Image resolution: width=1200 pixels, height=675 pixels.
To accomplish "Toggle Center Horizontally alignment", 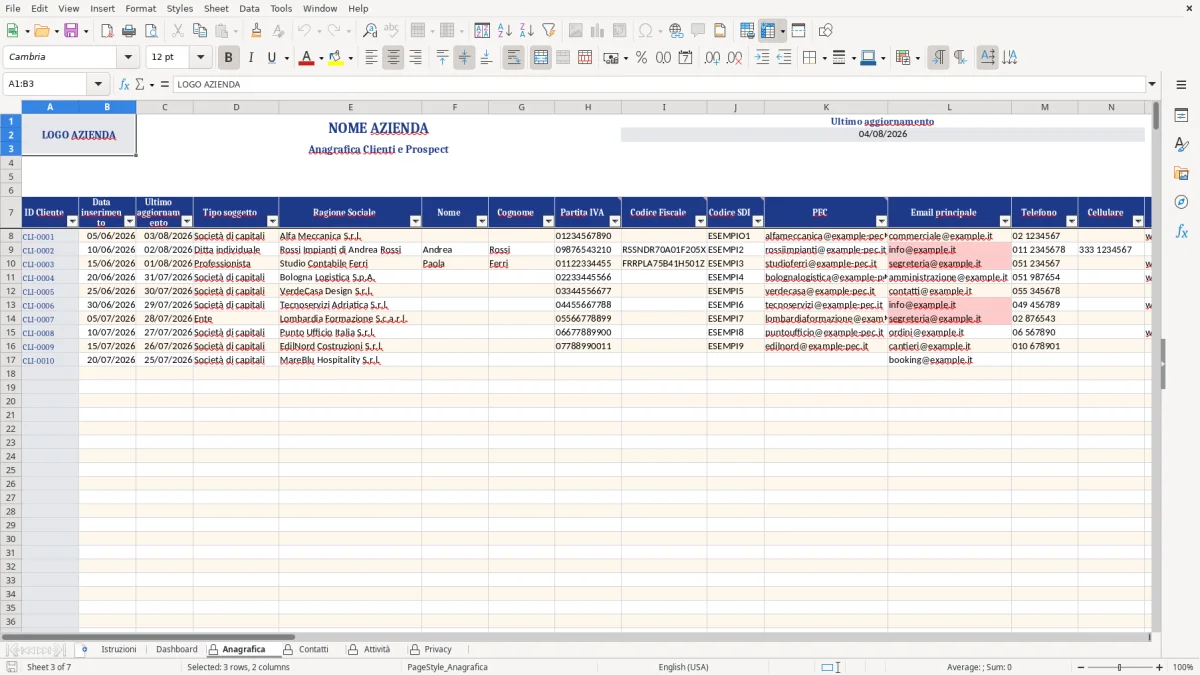I will coord(393,58).
